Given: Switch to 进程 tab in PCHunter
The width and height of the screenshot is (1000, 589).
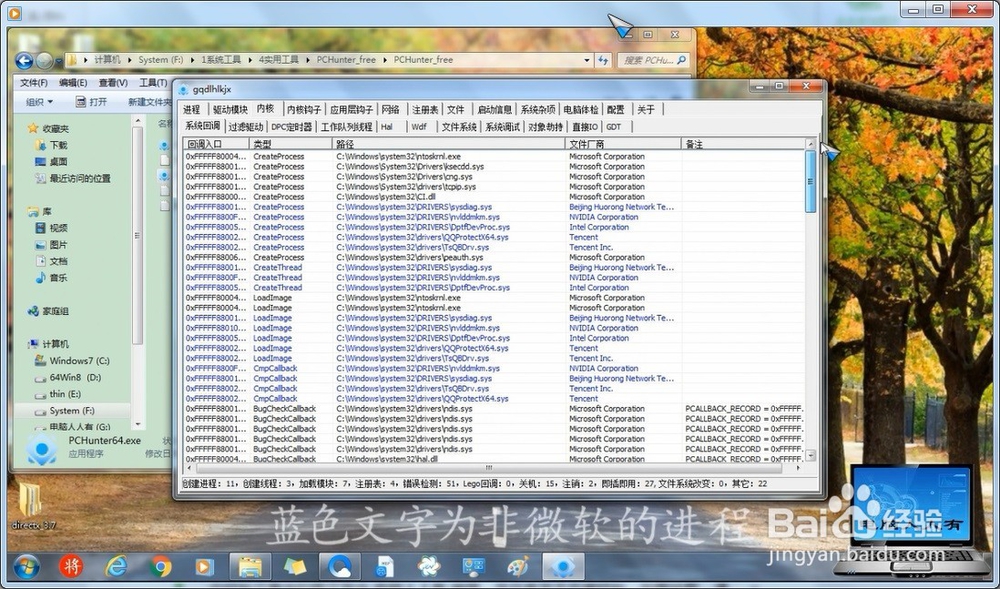Looking at the screenshot, I should pyautogui.click(x=191, y=110).
